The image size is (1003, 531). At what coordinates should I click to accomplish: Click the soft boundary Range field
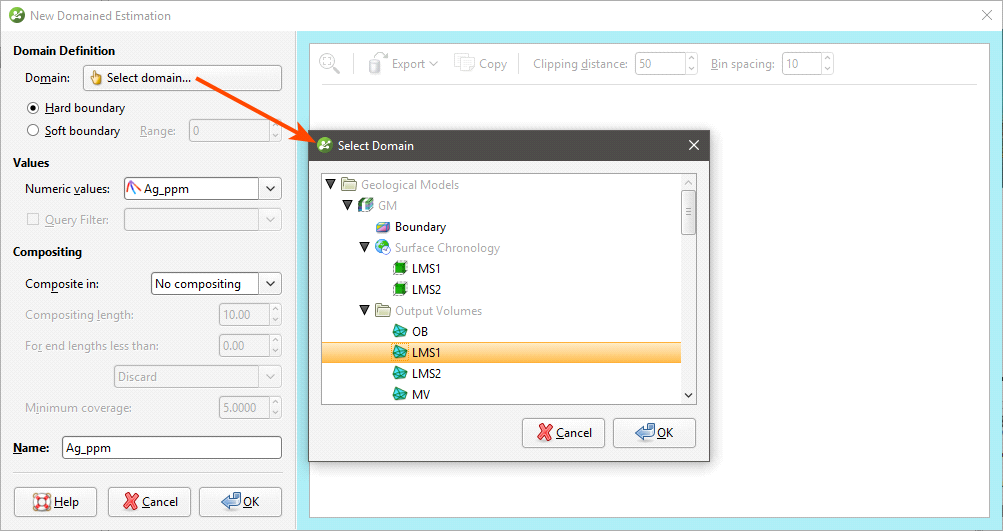point(230,131)
